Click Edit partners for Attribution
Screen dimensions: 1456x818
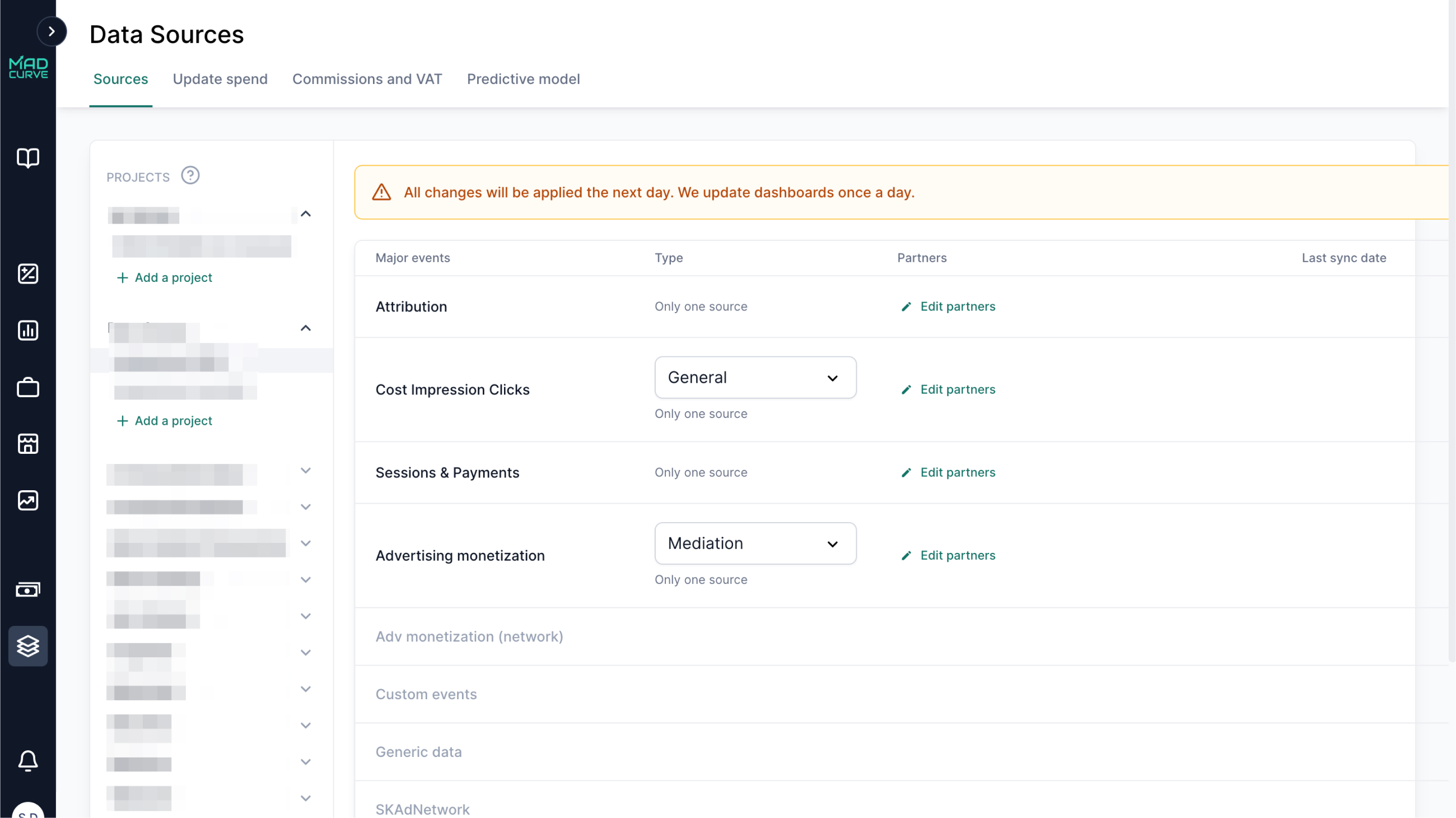pos(948,306)
